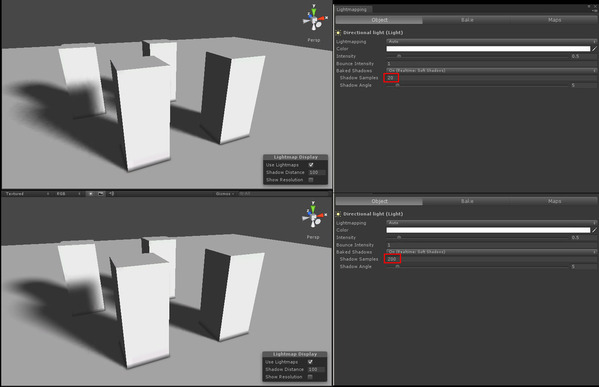Click Persp label under bottom gizmo
This screenshot has height=387, width=599.
[x=313, y=237]
